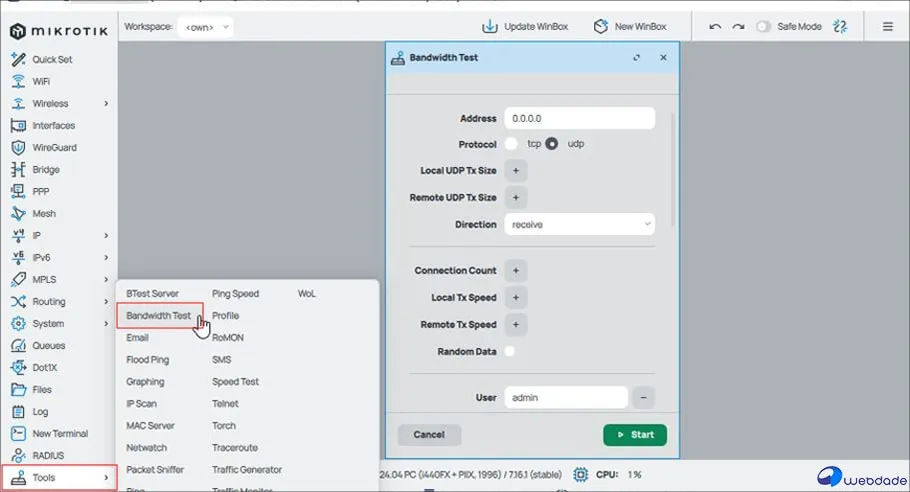The width and height of the screenshot is (910, 492).
Task: Click the Cancel button
Action: [x=429, y=435]
